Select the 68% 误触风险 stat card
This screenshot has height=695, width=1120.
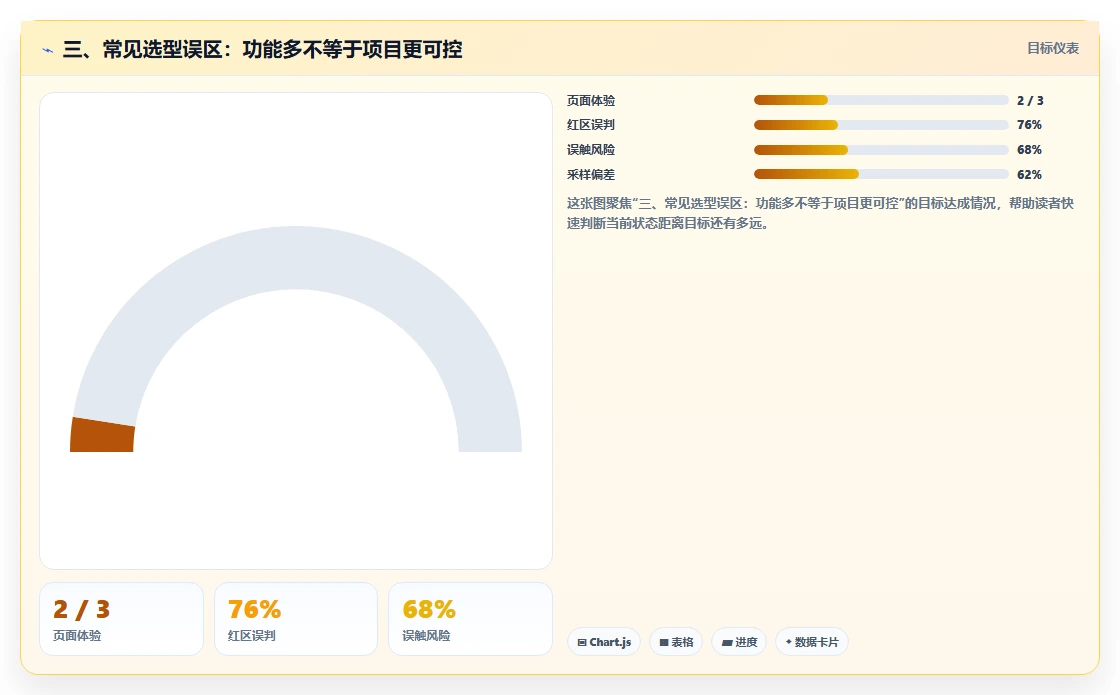(x=470, y=619)
